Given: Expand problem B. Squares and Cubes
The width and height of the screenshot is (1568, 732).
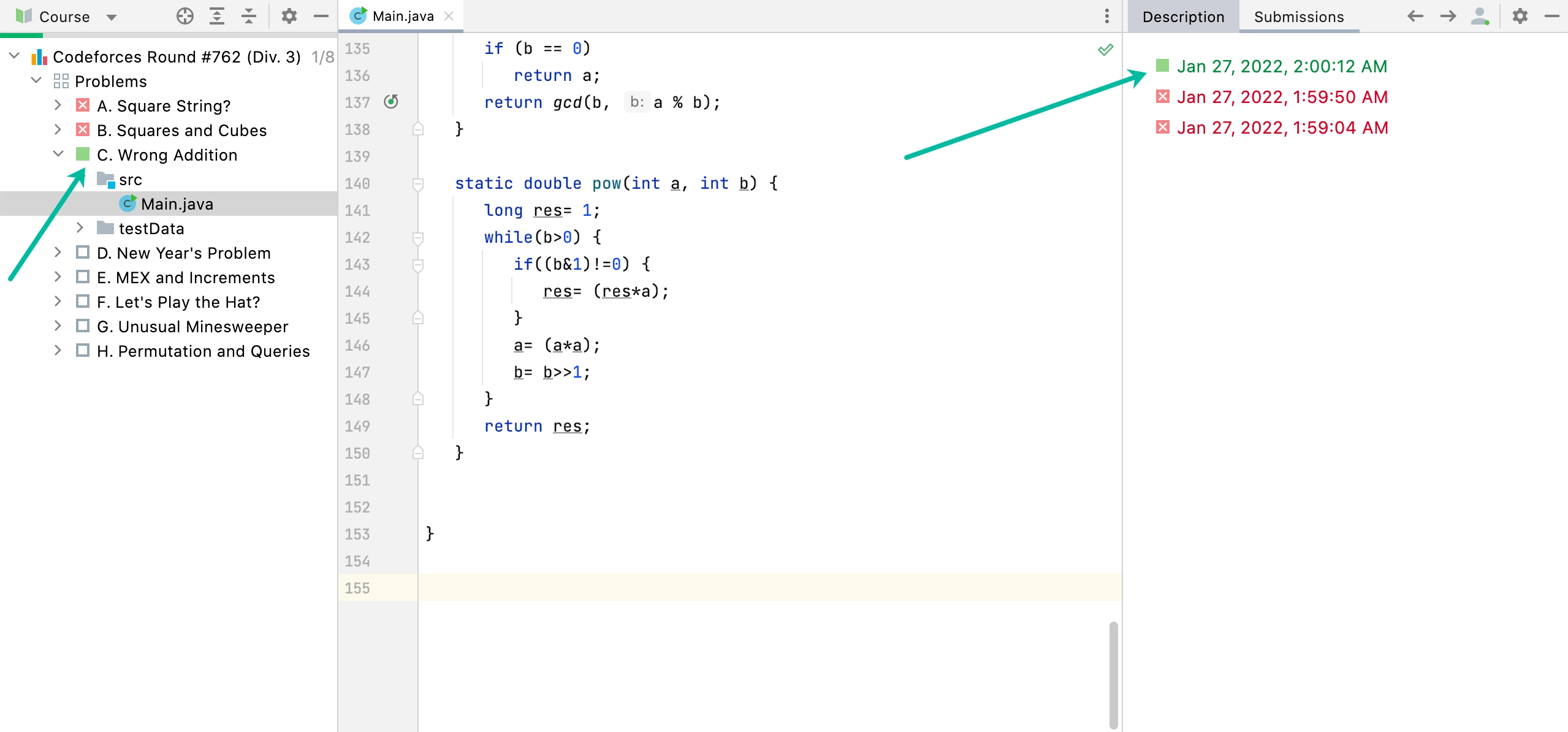Looking at the screenshot, I should pyautogui.click(x=58, y=129).
